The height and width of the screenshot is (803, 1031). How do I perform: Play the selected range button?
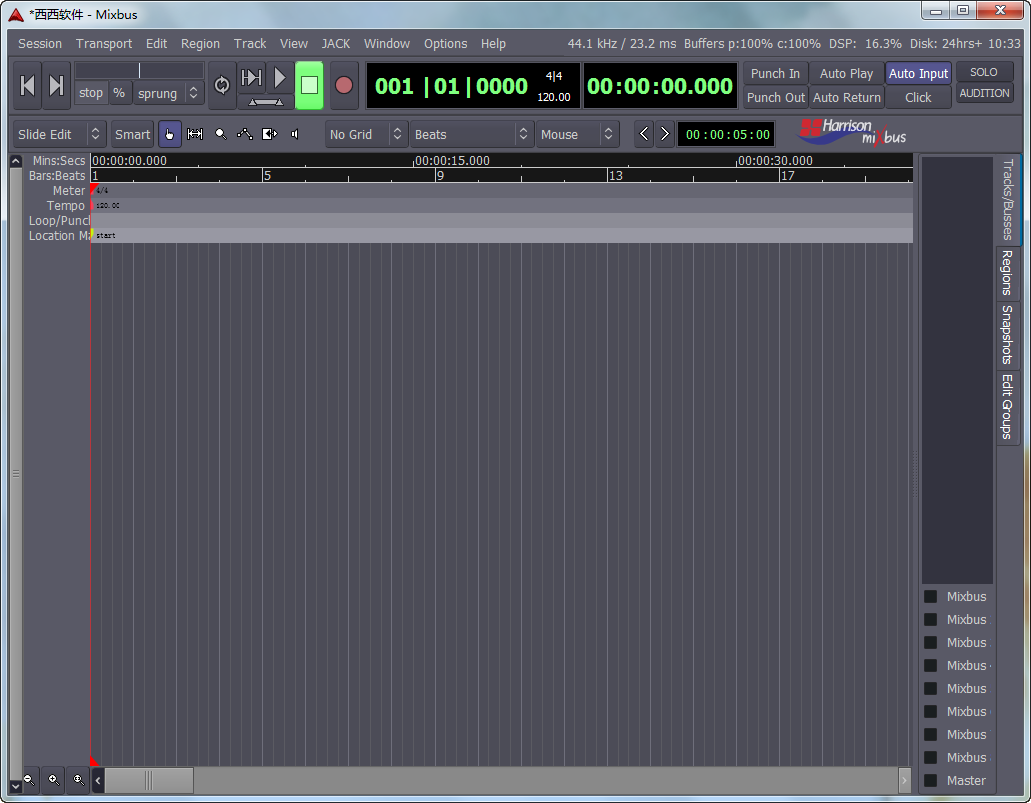click(251, 78)
